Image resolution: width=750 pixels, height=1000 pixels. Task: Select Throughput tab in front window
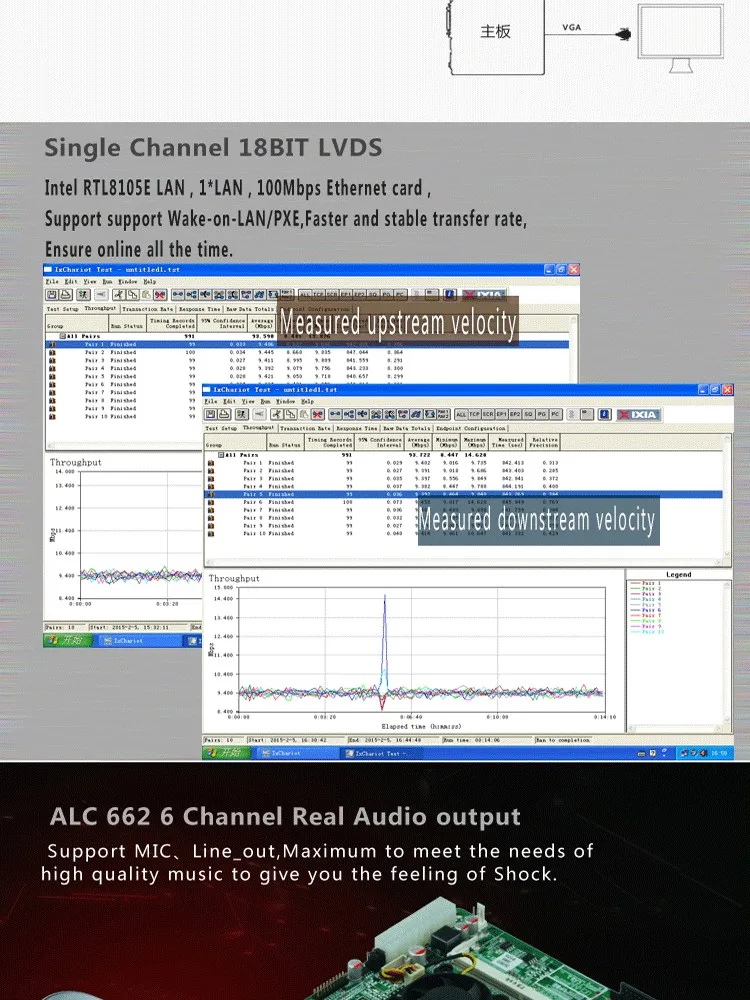[x=258, y=427]
